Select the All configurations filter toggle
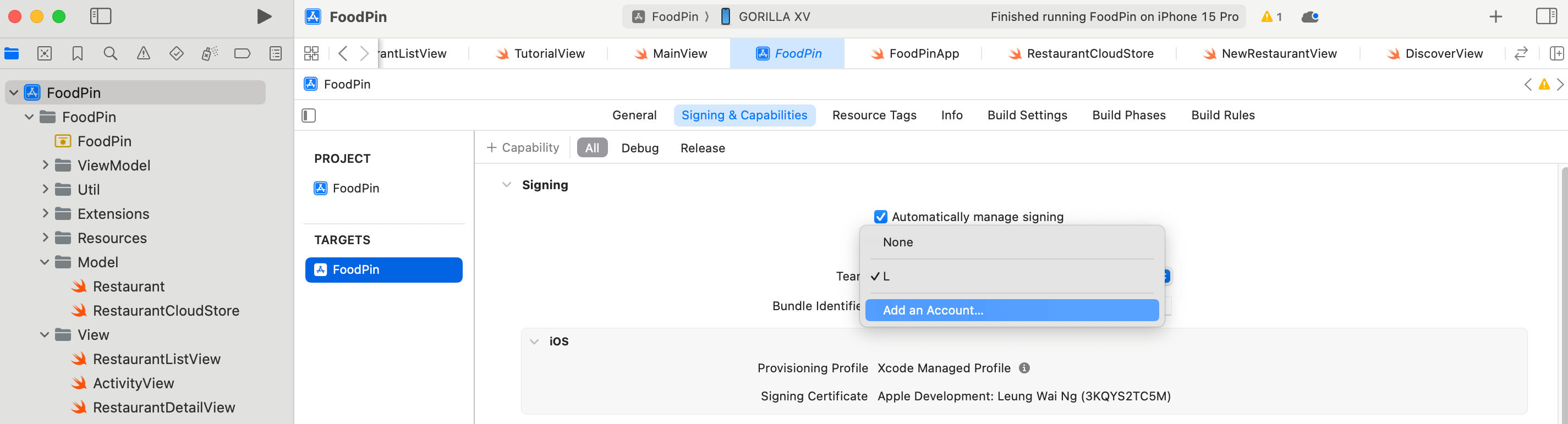The width and height of the screenshot is (1568, 424). pyautogui.click(x=591, y=147)
